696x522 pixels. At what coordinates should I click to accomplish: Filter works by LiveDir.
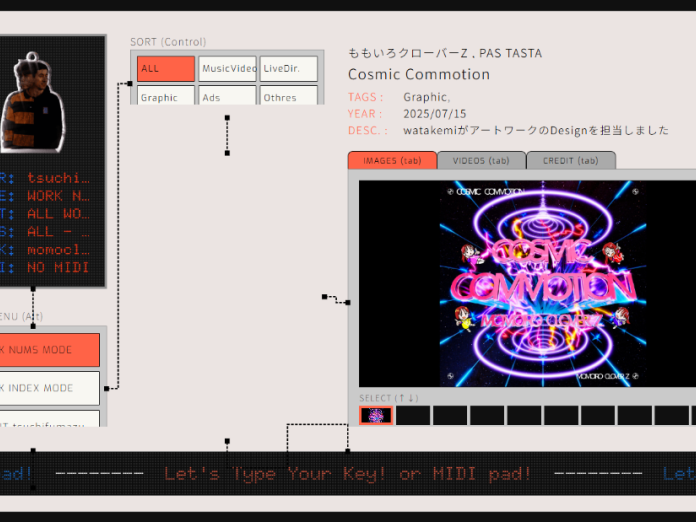pyautogui.click(x=289, y=69)
